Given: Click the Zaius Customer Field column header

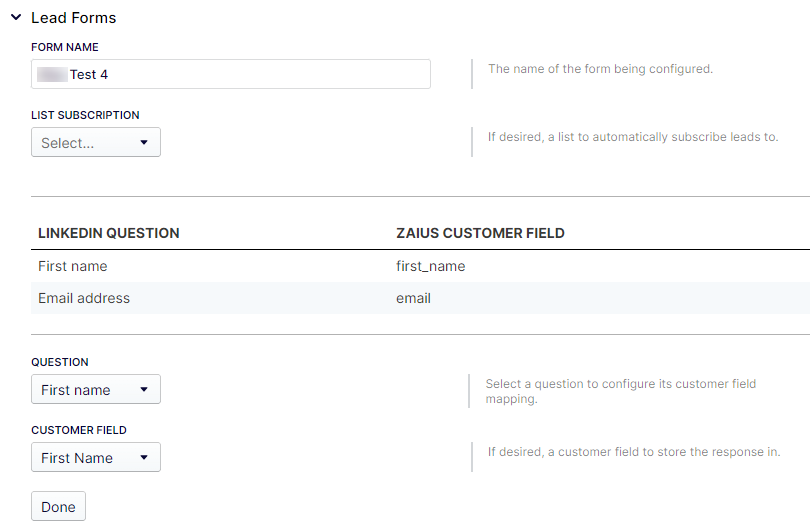Looking at the screenshot, I should click(480, 233).
